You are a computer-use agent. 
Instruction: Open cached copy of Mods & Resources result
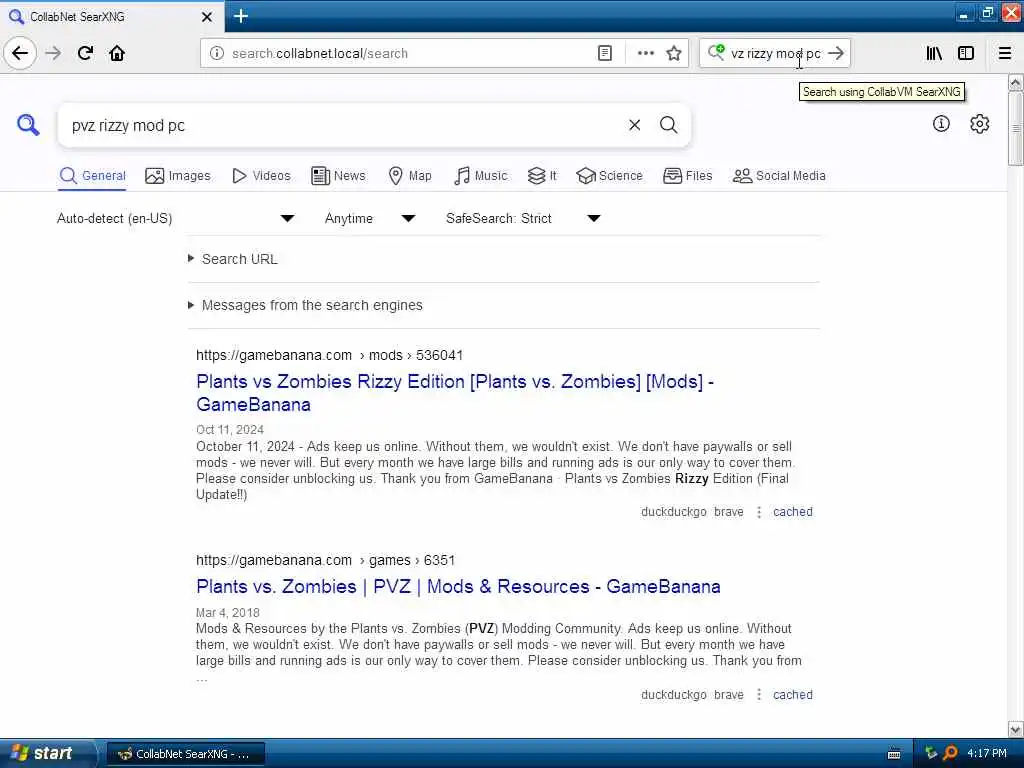[x=793, y=695]
